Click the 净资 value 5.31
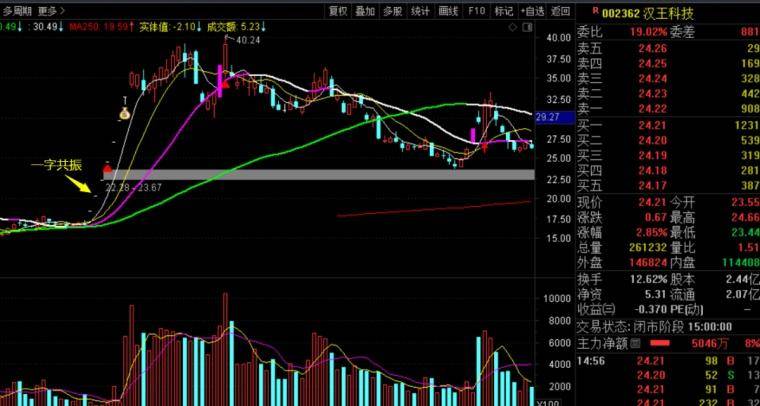 click(656, 295)
